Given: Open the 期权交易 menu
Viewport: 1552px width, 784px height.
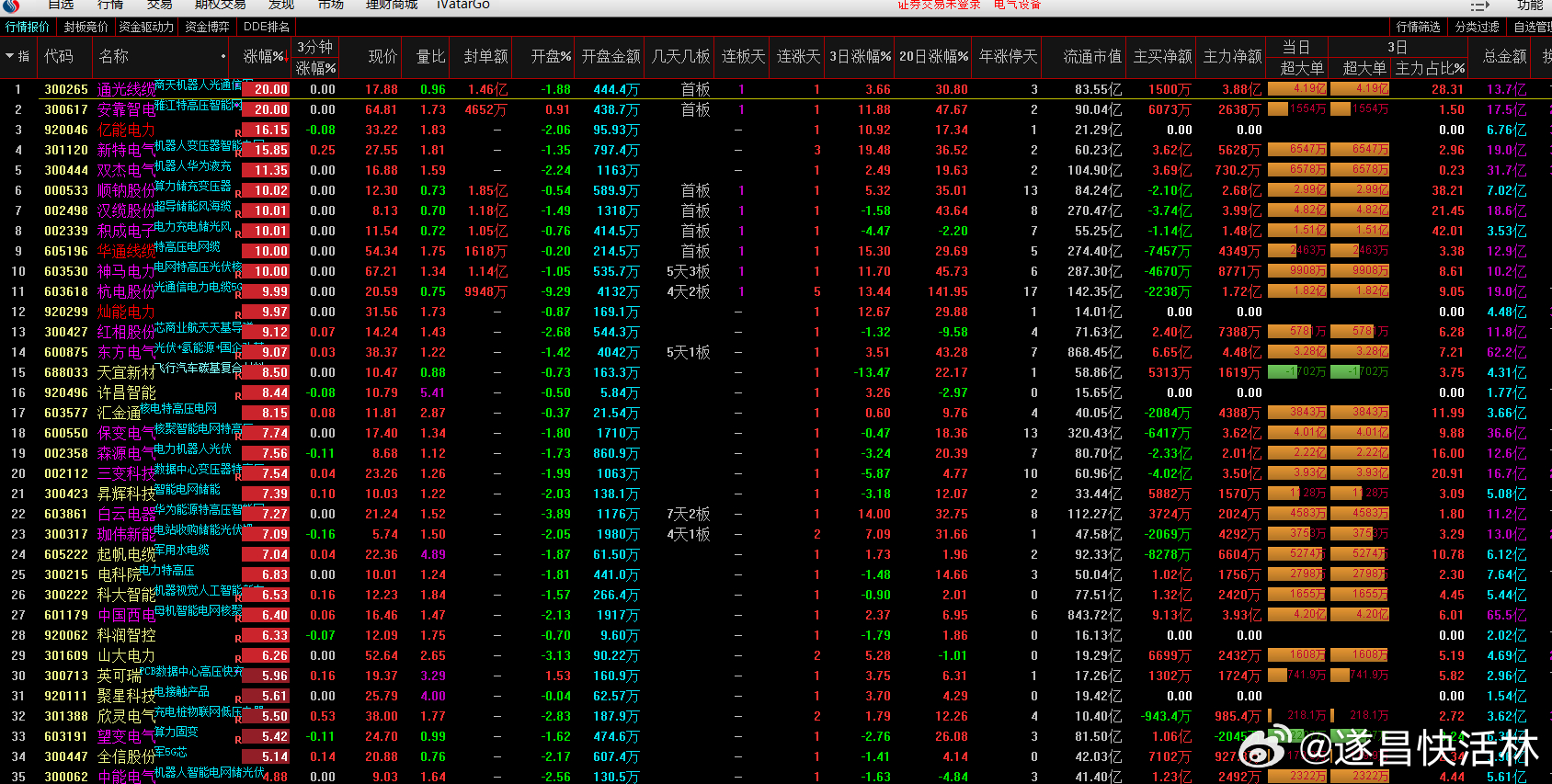Looking at the screenshot, I should [221, 5].
